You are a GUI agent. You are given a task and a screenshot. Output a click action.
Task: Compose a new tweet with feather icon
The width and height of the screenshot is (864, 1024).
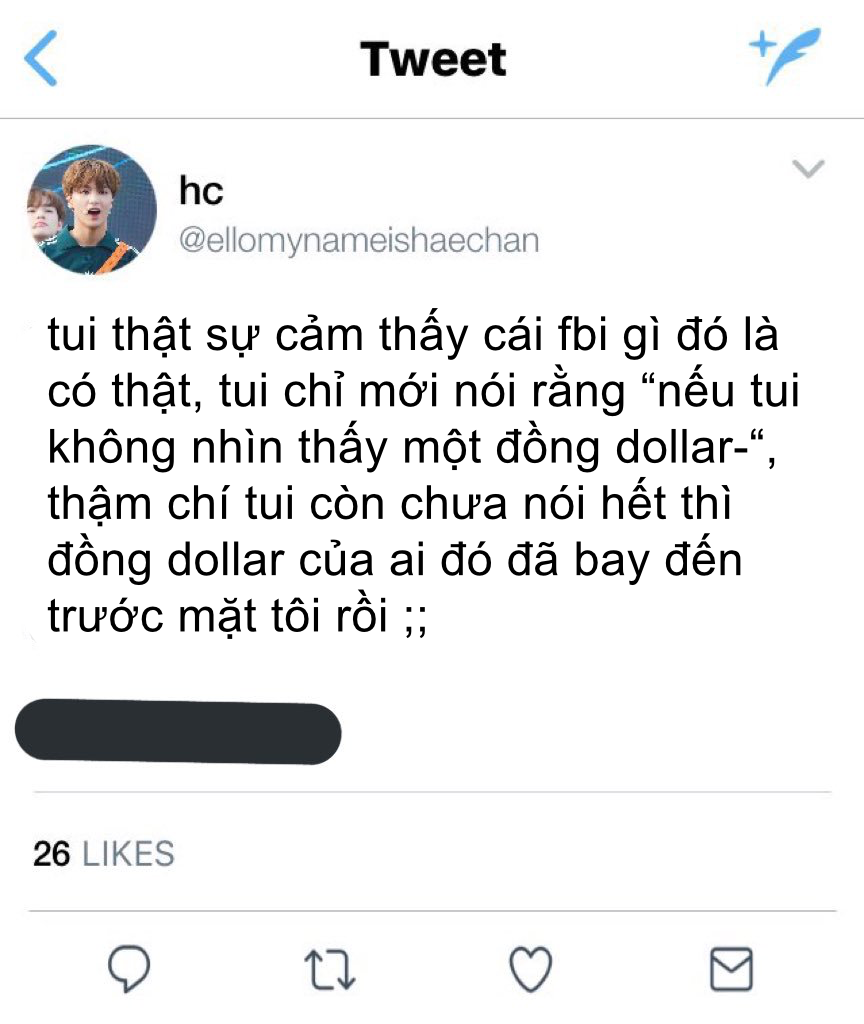tap(784, 56)
